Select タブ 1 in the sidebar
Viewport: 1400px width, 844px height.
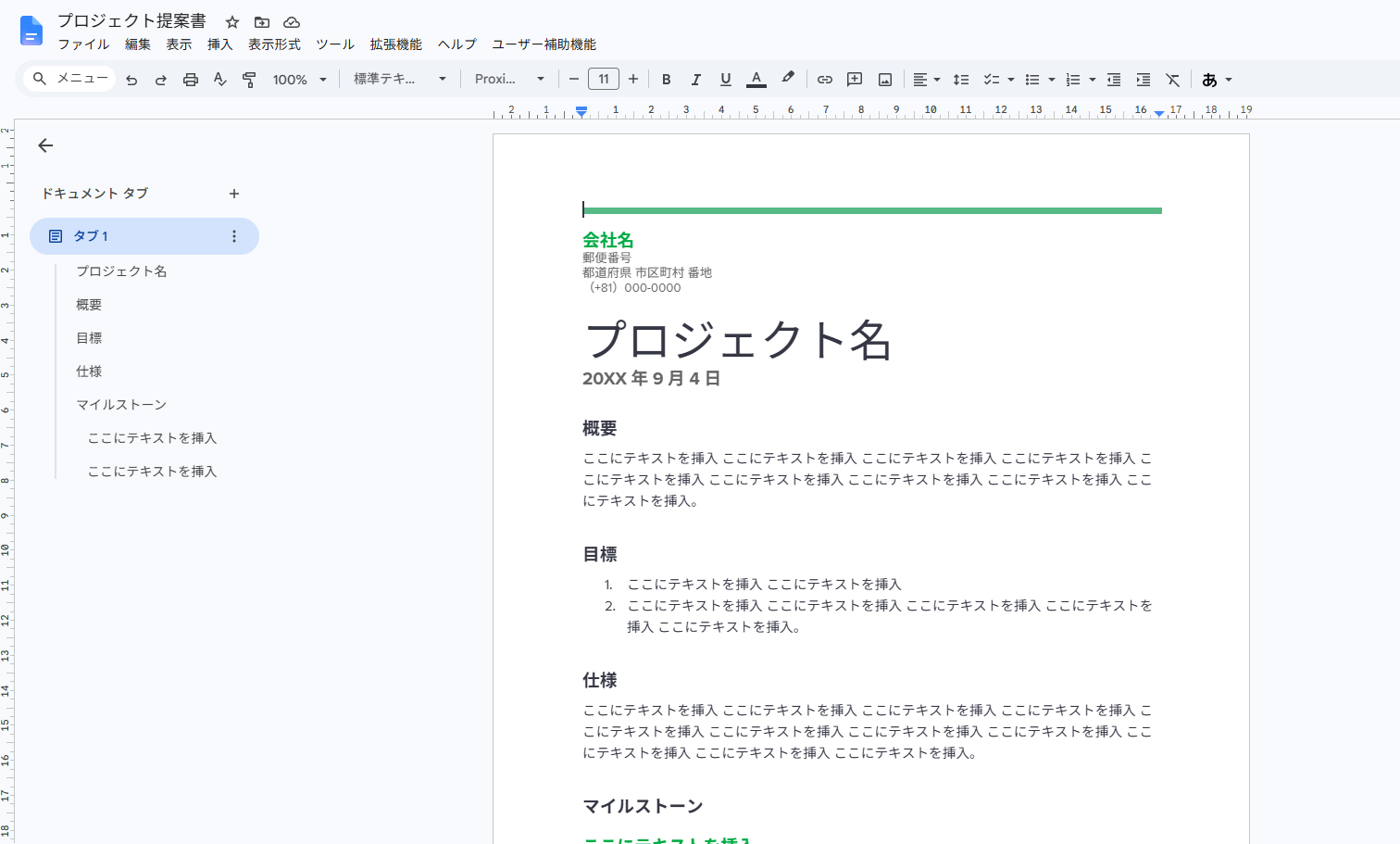144,236
